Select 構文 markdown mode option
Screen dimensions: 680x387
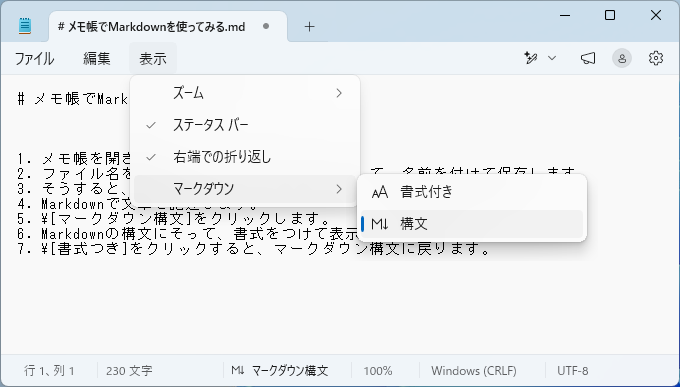[x=472, y=224]
